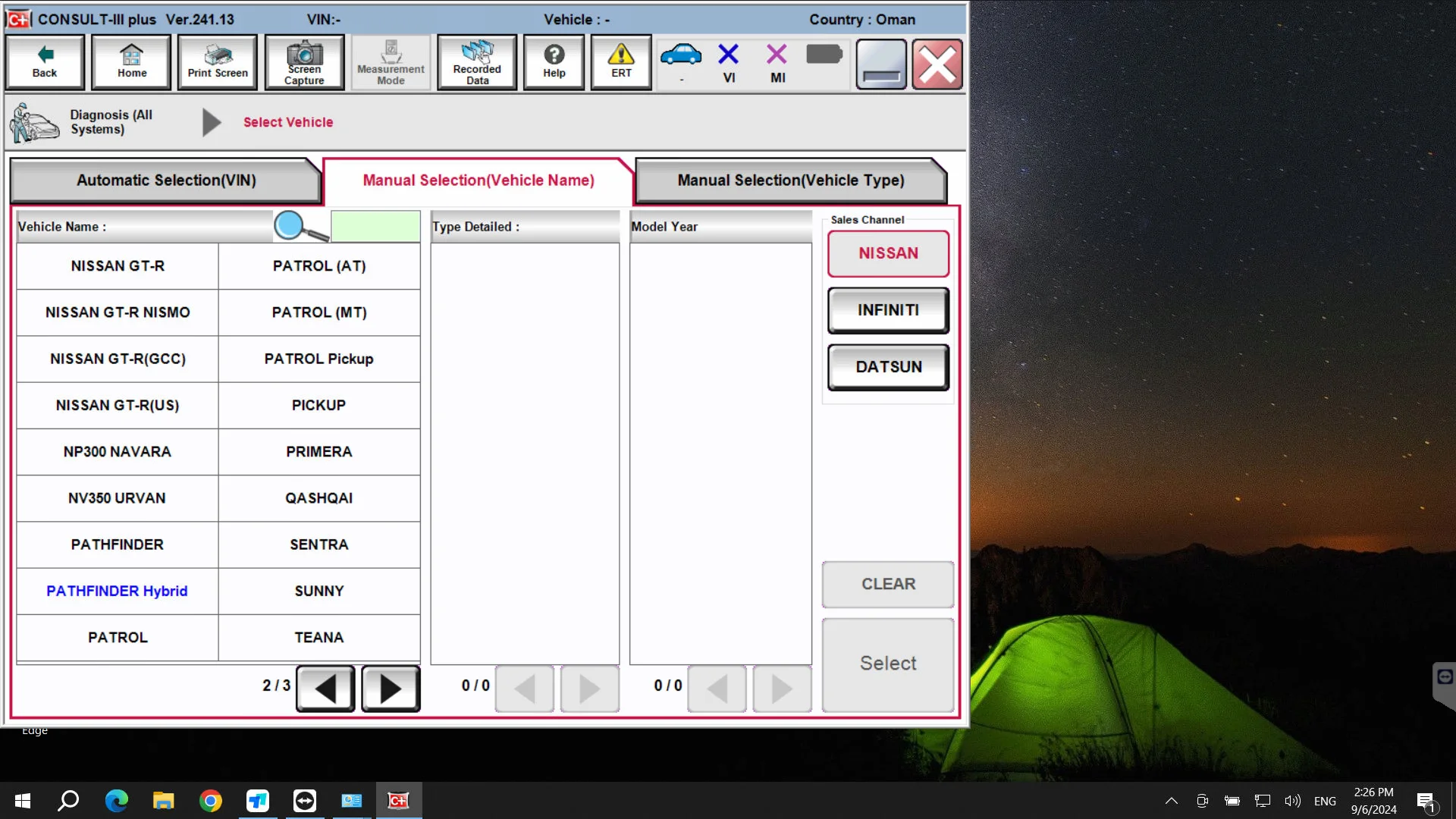This screenshot has height=819, width=1456.
Task: Click the Back toolbar button
Action: point(45,63)
